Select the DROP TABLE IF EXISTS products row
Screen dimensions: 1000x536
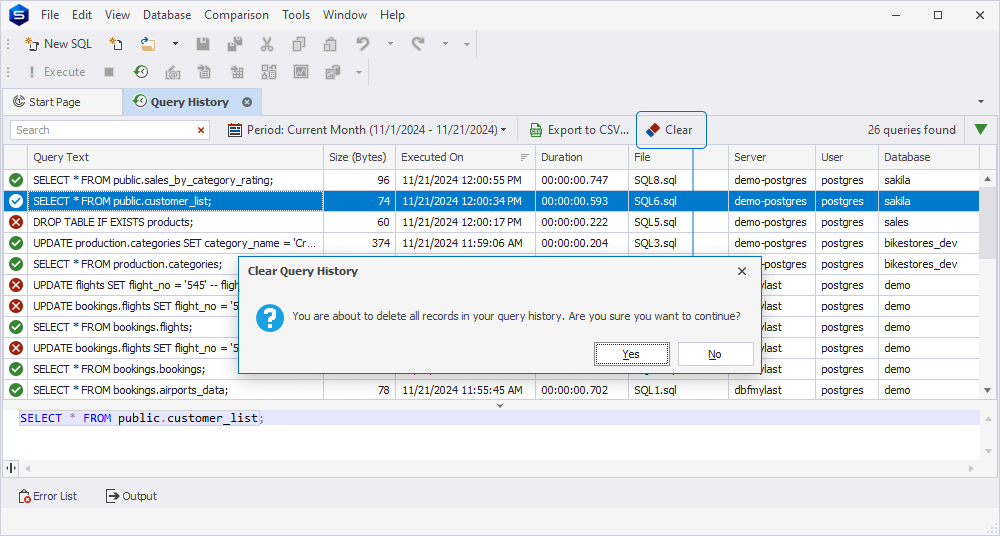pos(491,222)
